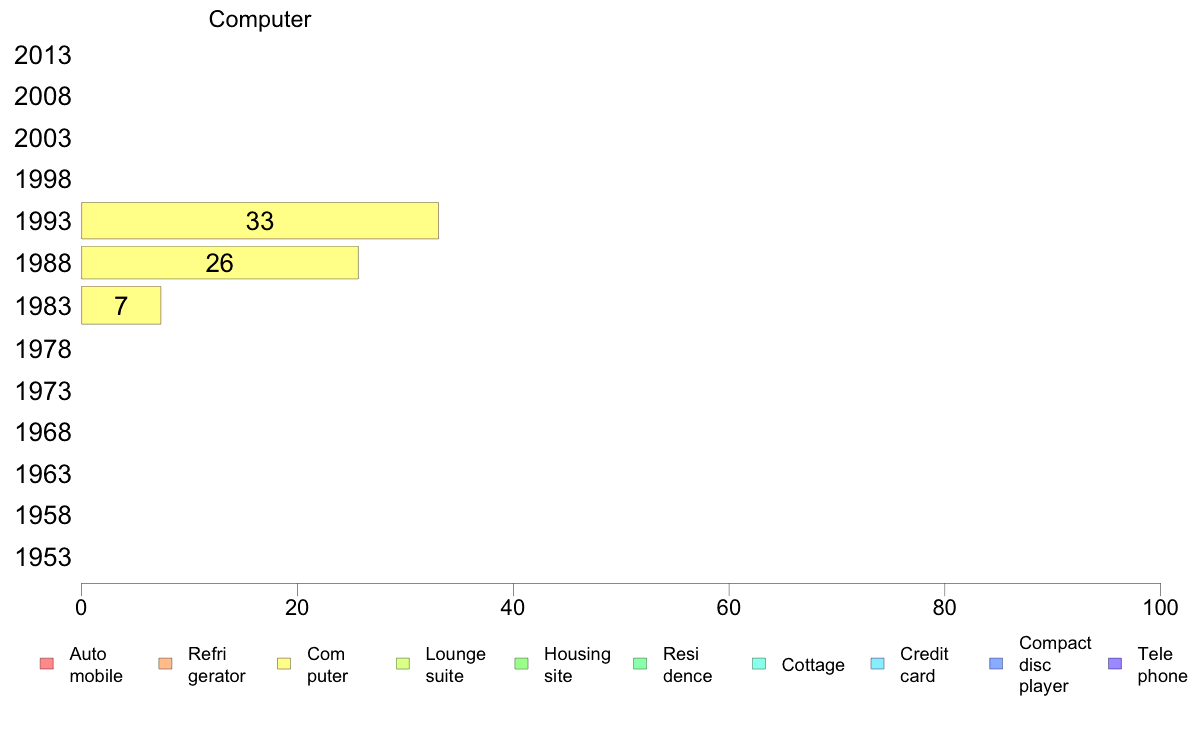Select the 40 axis tick label
Image resolution: width=1188 pixels, height=736 pixels.
click(x=513, y=608)
